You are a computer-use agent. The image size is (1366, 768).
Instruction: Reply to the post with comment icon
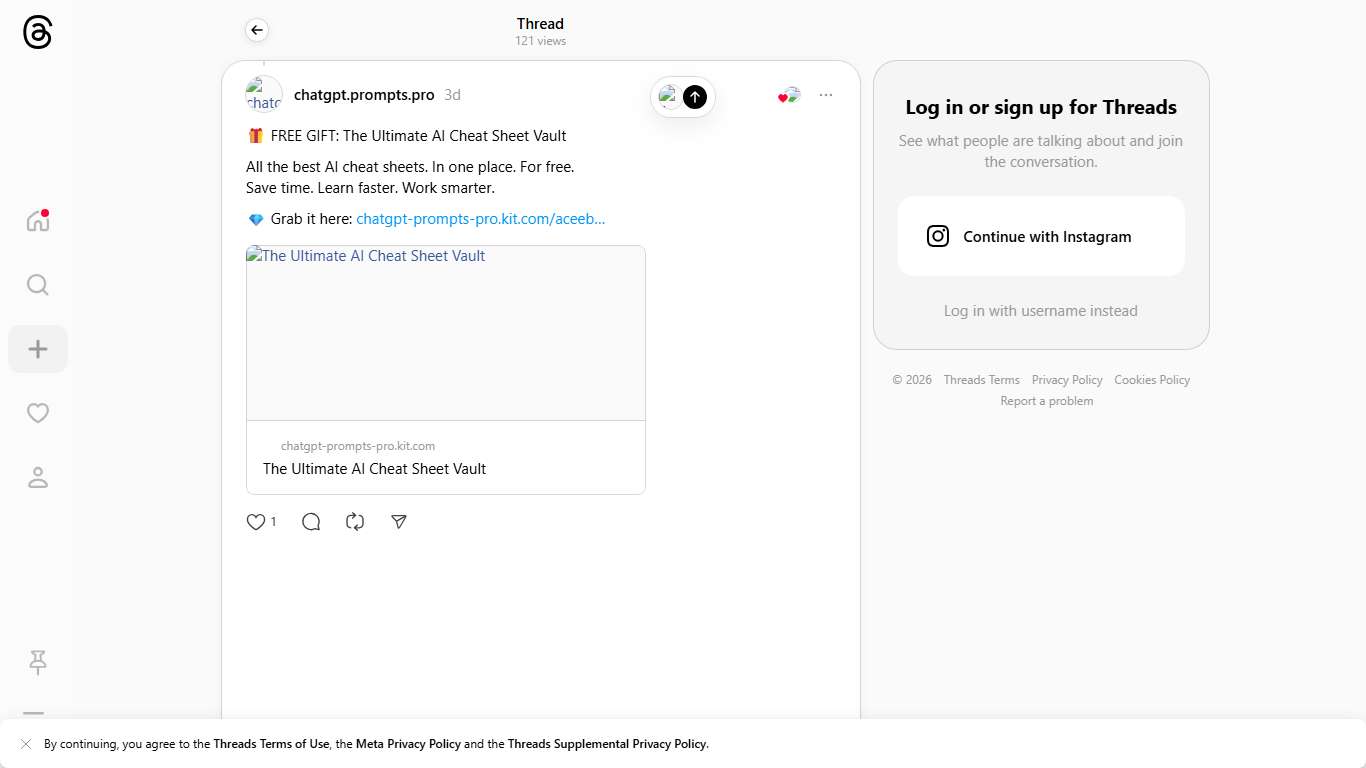pos(311,522)
